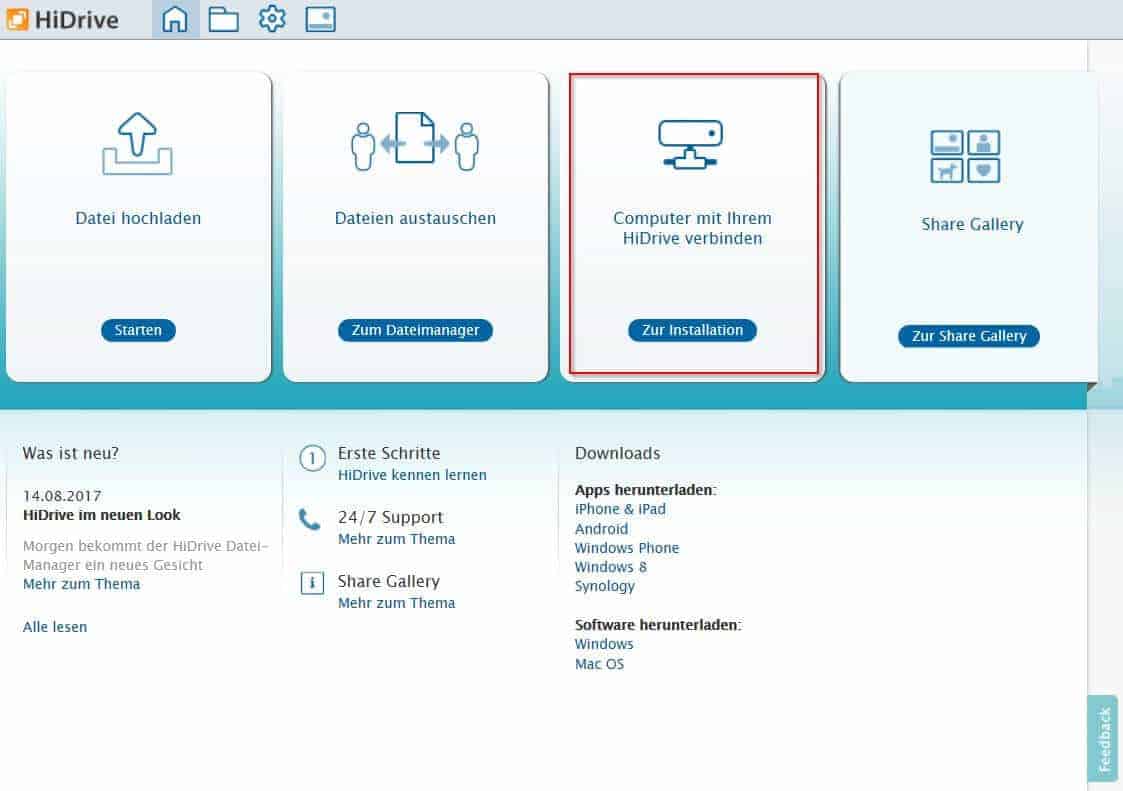Download the Windows software link

[x=604, y=644]
